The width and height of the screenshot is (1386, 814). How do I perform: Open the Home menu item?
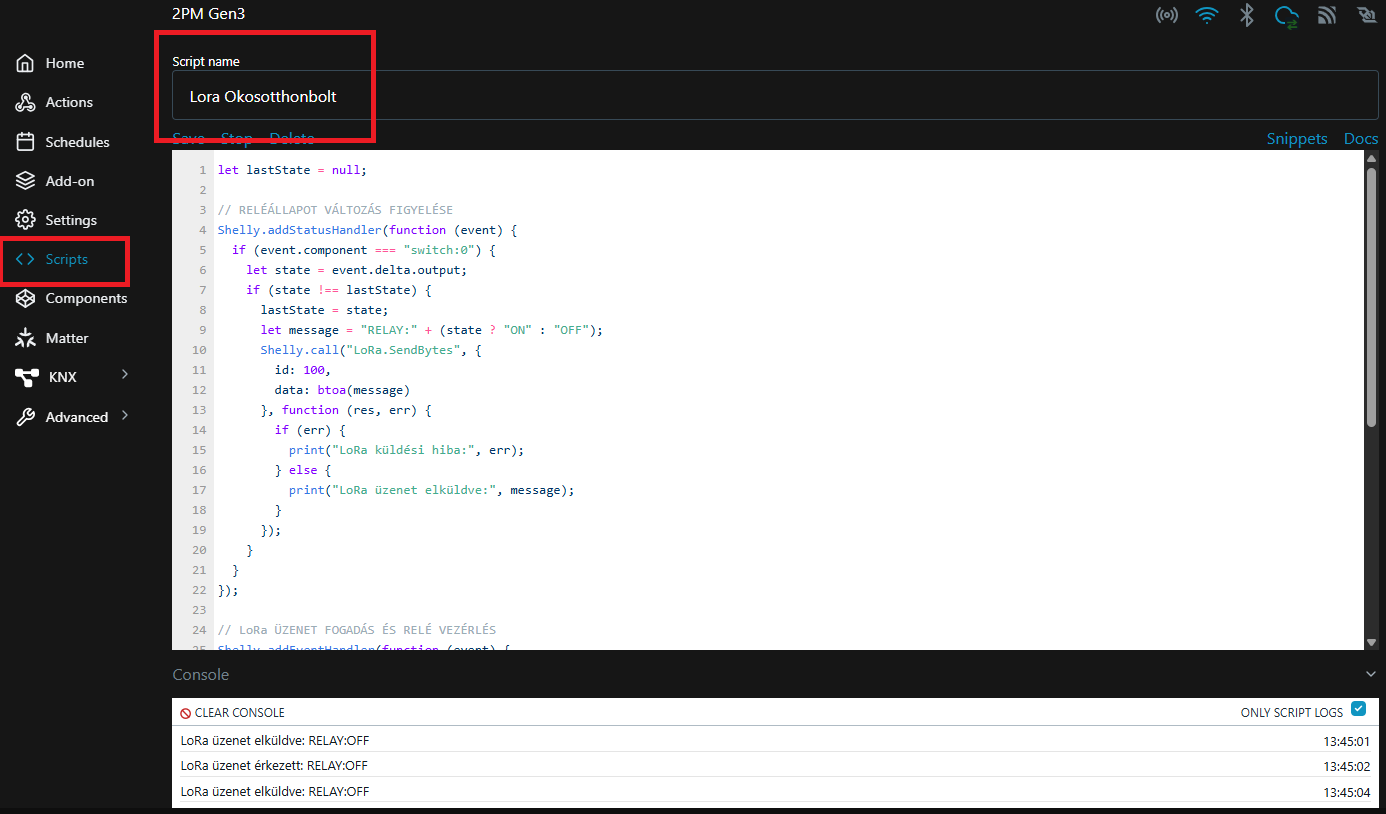65,63
